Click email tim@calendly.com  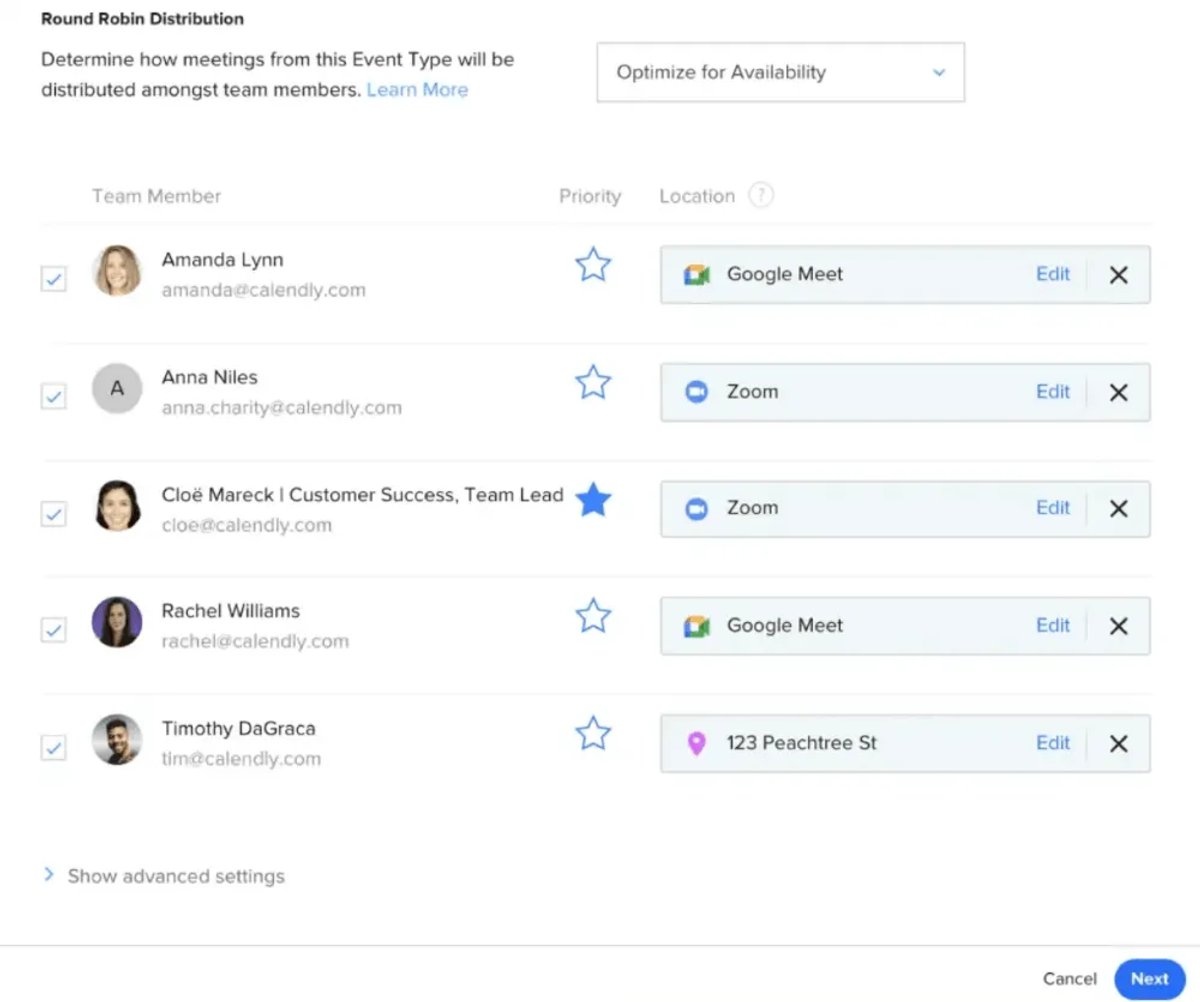click(241, 759)
